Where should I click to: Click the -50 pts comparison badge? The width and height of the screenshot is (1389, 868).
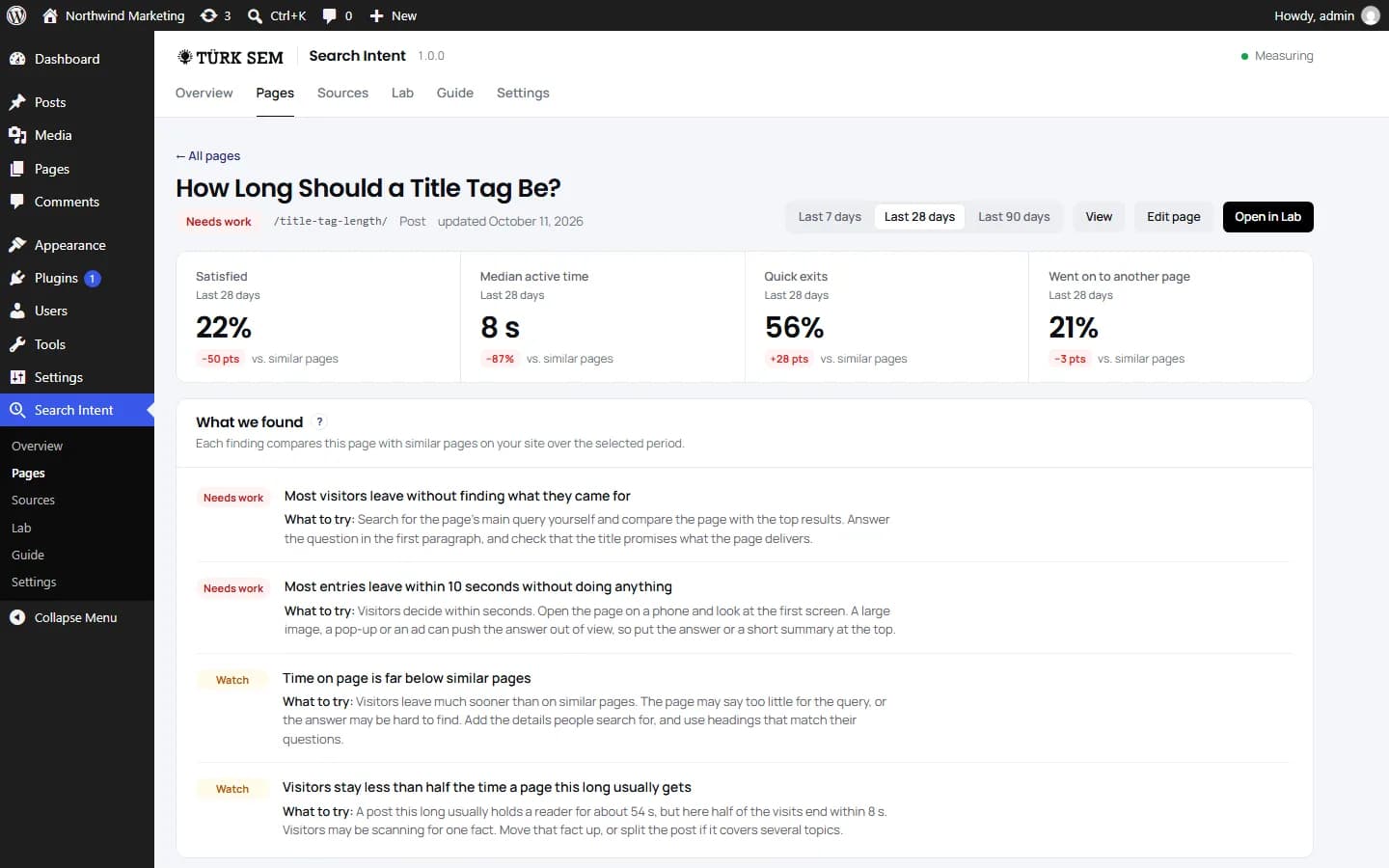coord(221,359)
